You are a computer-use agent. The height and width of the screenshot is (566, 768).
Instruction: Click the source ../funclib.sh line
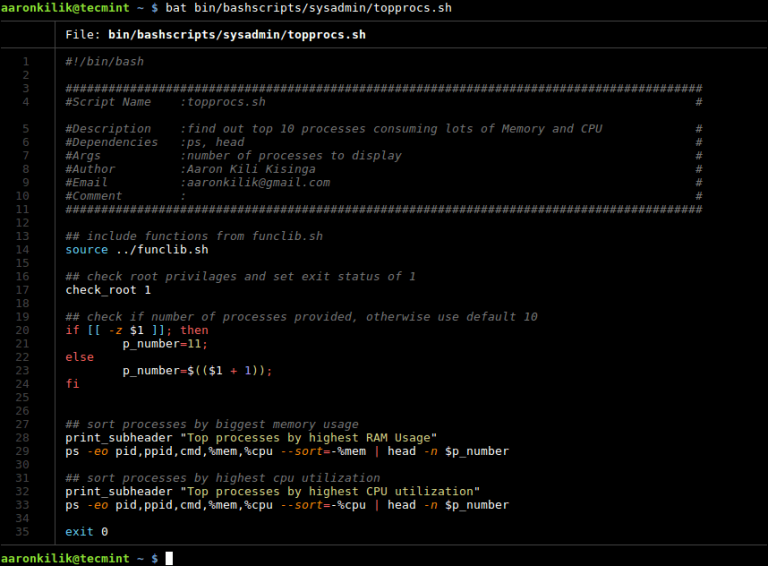click(x=137, y=249)
